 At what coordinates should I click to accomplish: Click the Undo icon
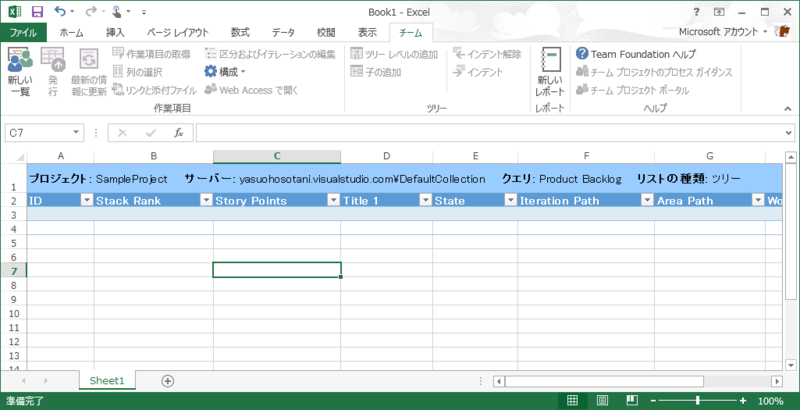[60, 11]
